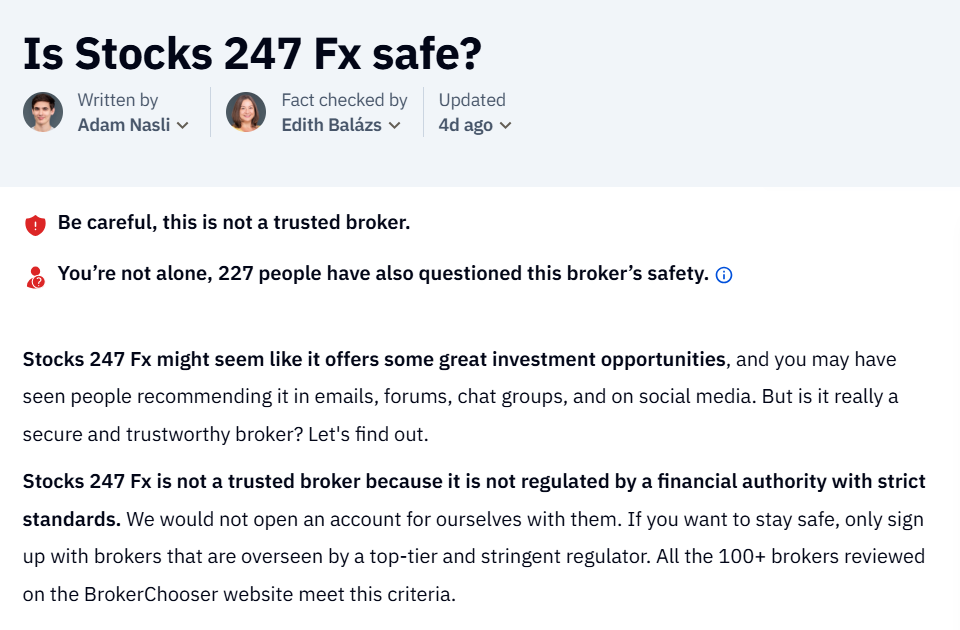
Task: Open Adam Nasli author name link
Action: pyautogui.click(x=124, y=125)
